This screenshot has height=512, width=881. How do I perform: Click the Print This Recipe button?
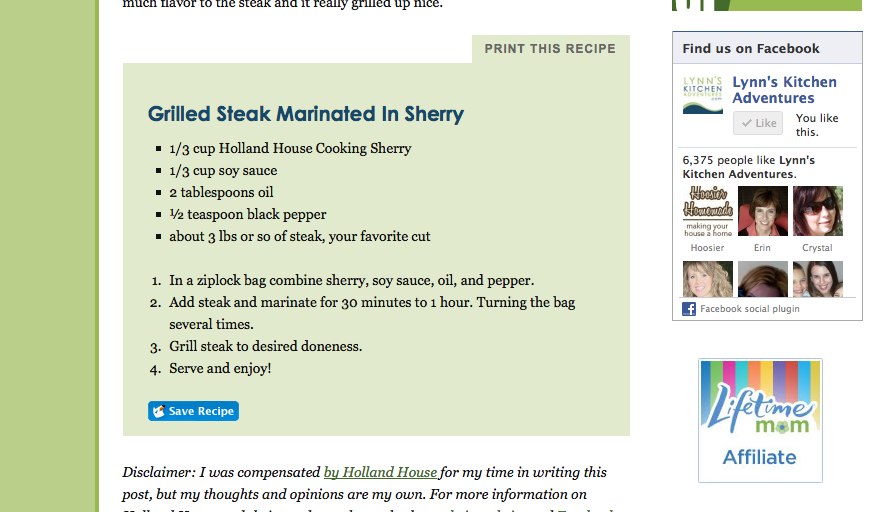(550, 49)
